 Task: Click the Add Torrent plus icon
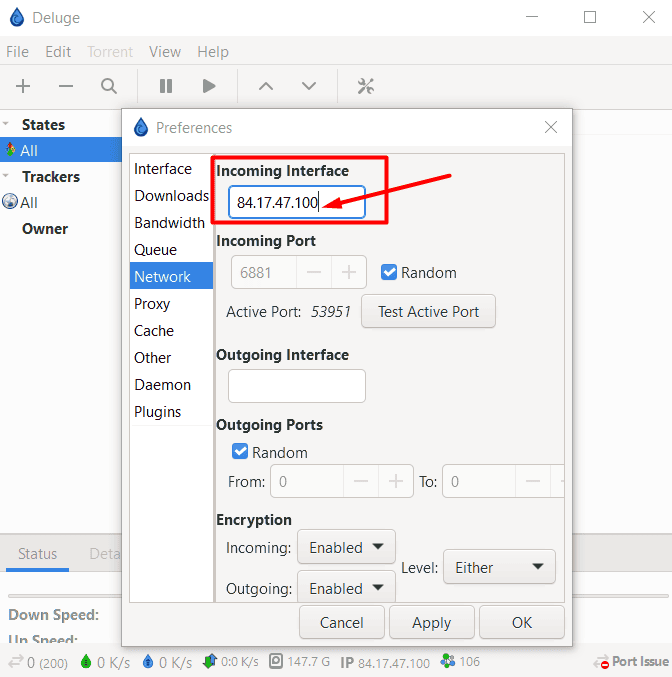23,86
